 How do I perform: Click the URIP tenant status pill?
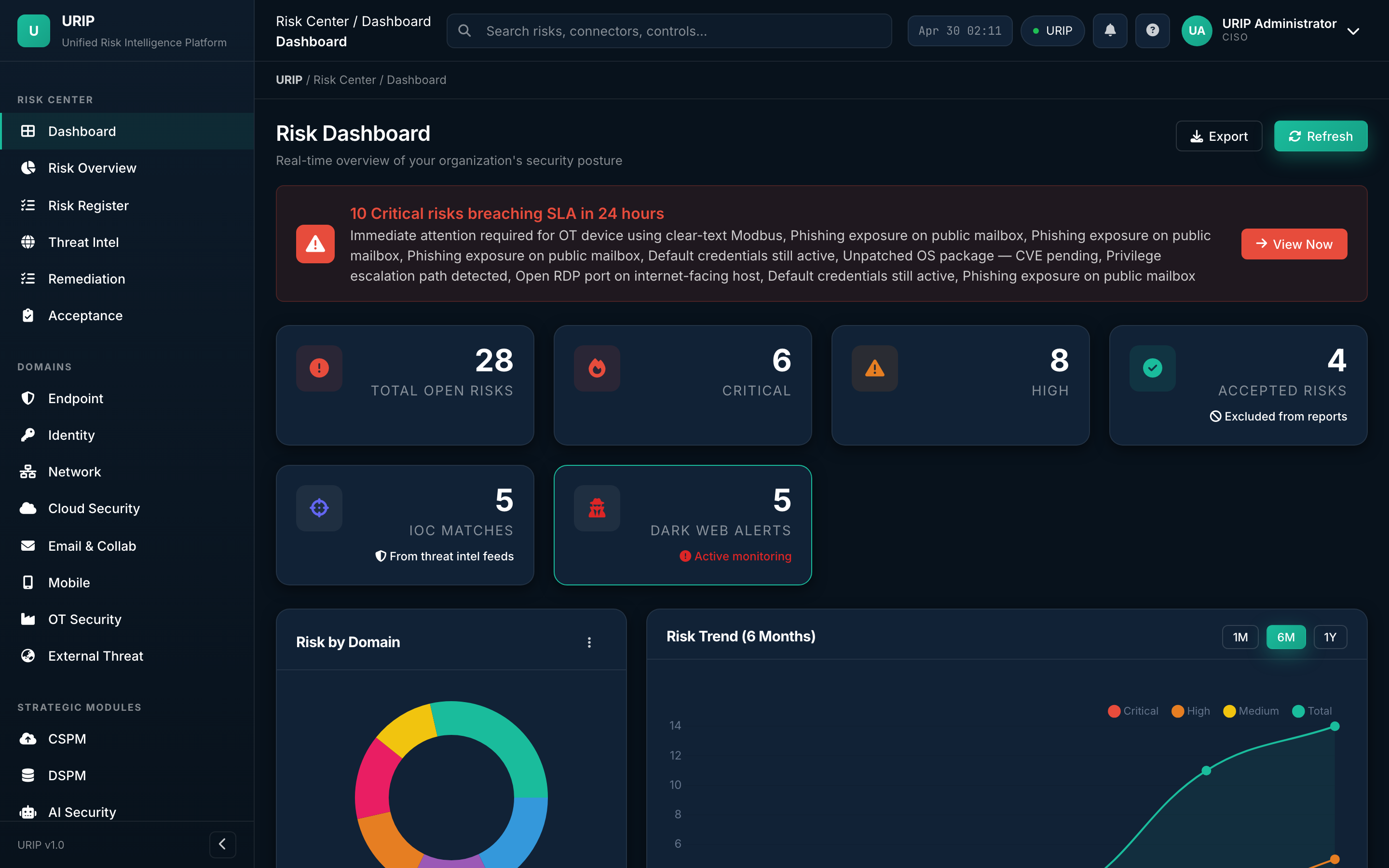pyautogui.click(x=1052, y=30)
